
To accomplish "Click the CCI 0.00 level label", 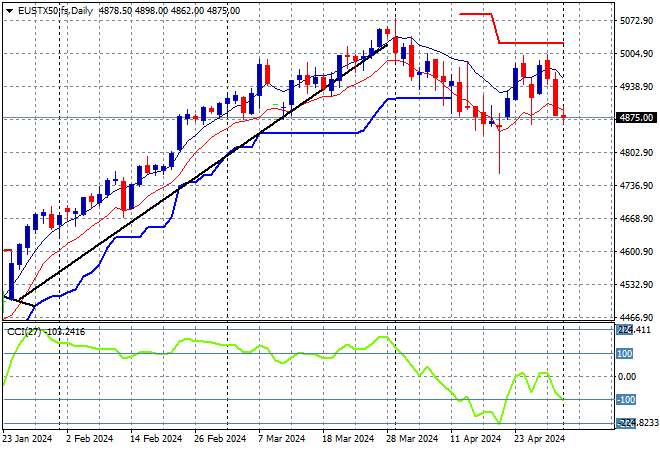I will tap(627, 377).
